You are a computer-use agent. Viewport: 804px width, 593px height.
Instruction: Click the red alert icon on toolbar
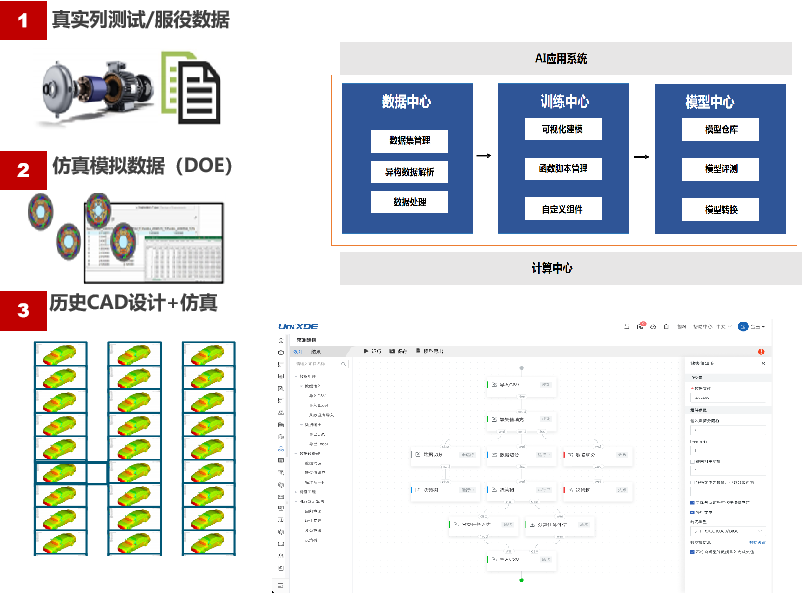click(x=761, y=351)
